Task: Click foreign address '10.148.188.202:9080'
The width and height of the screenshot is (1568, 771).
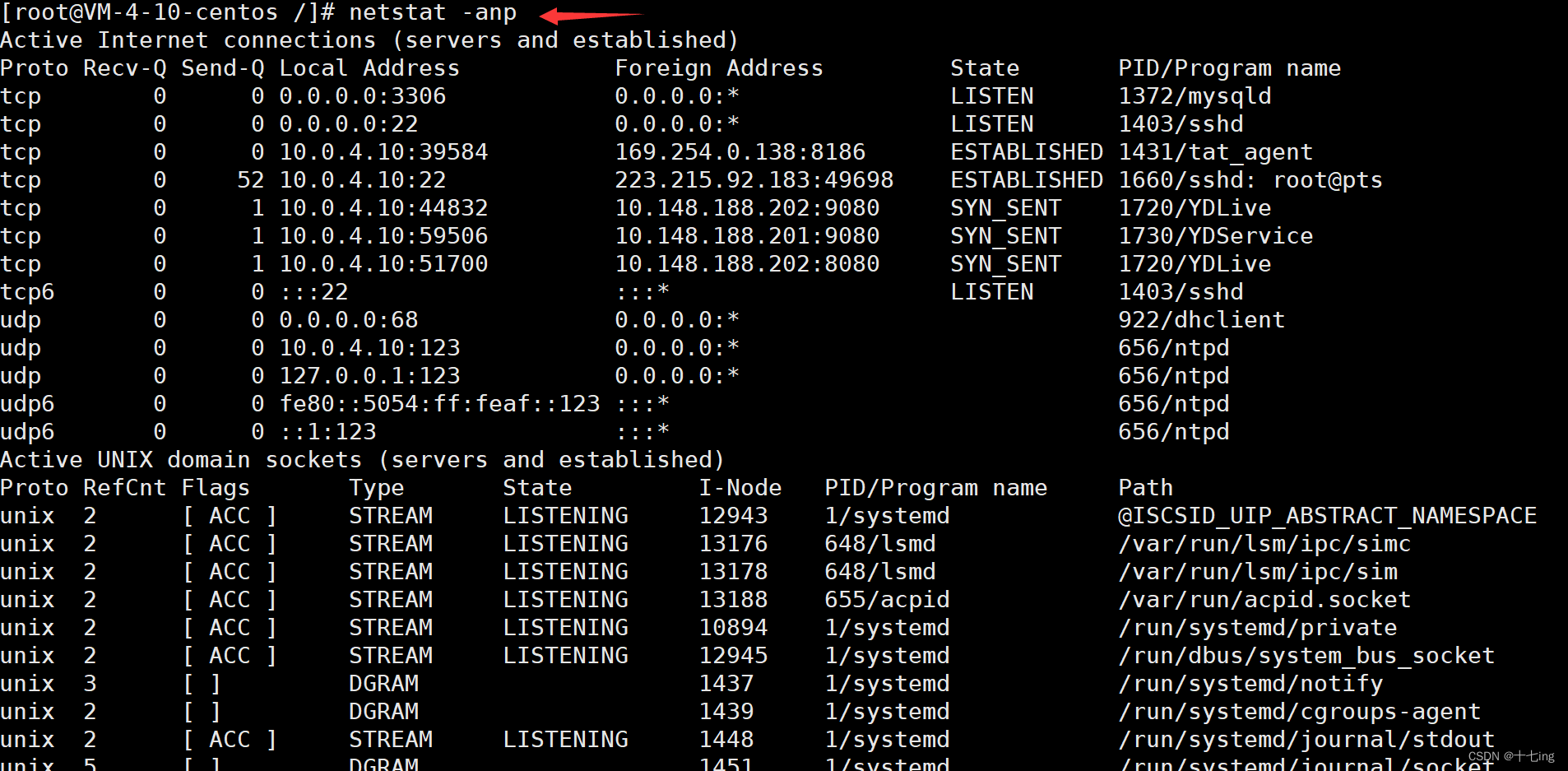Action: tap(748, 208)
